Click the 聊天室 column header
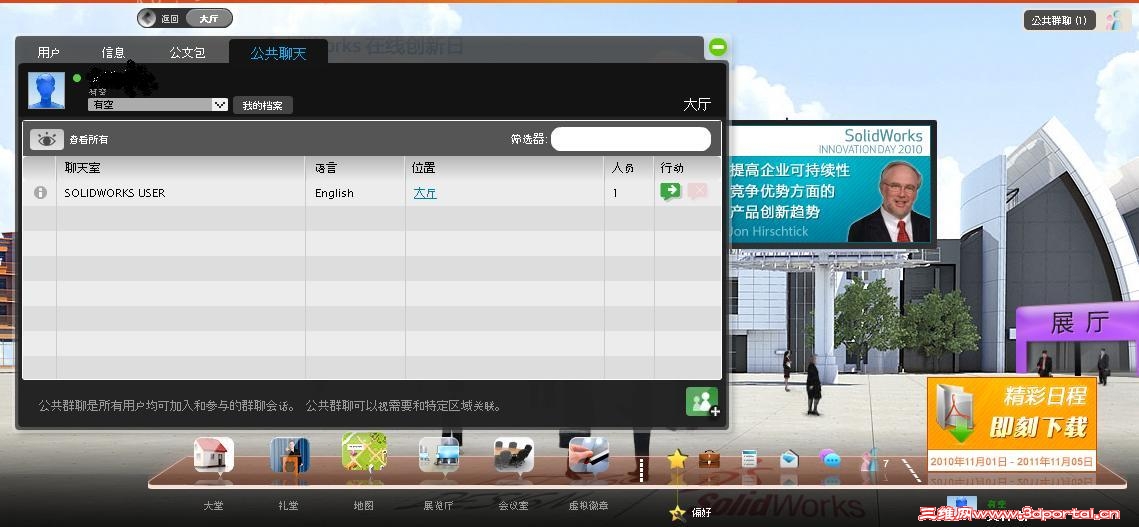Screen dimensions: 1139x527 (82, 168)
